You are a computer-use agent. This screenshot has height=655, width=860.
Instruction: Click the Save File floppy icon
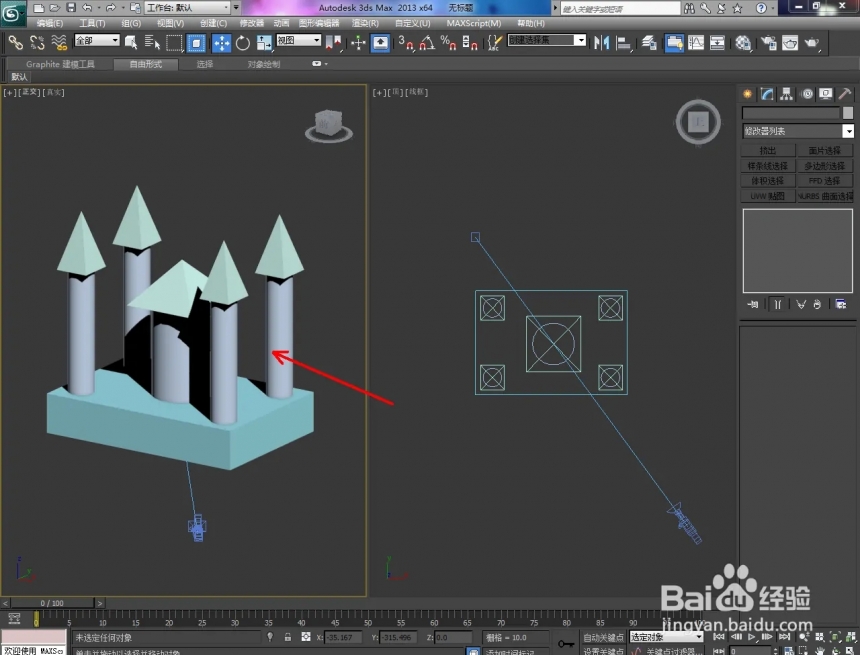coord(71,8)
